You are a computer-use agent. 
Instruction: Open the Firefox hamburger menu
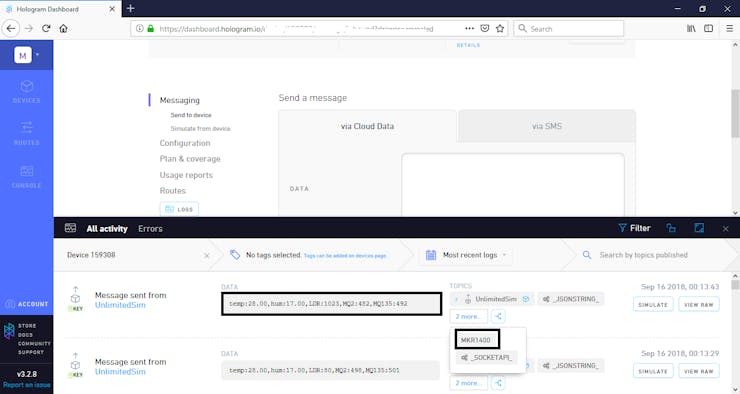729,28
